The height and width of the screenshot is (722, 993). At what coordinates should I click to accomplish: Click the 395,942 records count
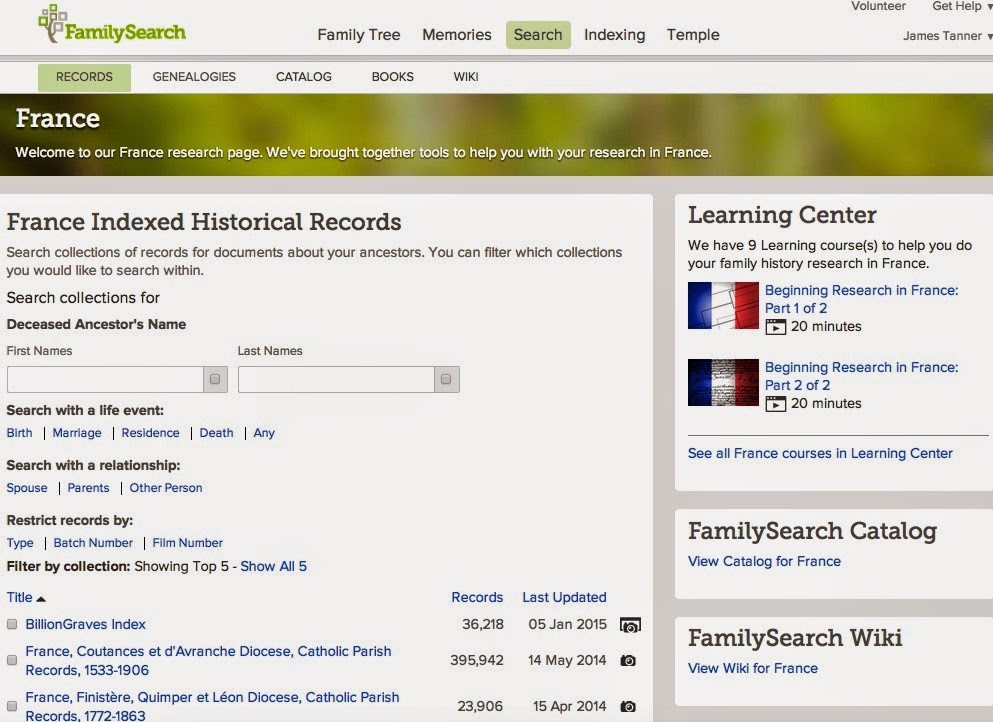point(477,661)
